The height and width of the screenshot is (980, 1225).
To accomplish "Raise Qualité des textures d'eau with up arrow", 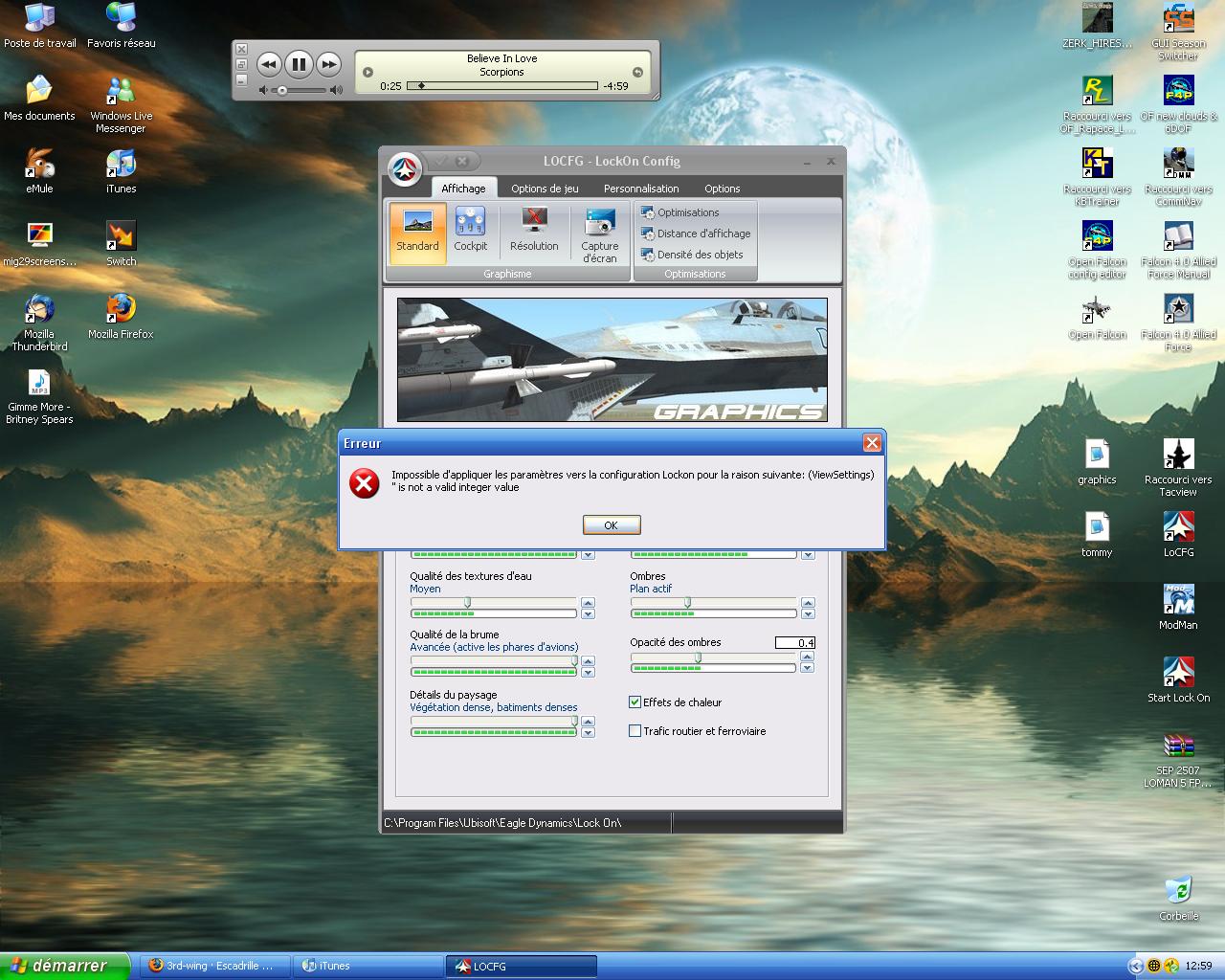I will [x=588, y=603].
